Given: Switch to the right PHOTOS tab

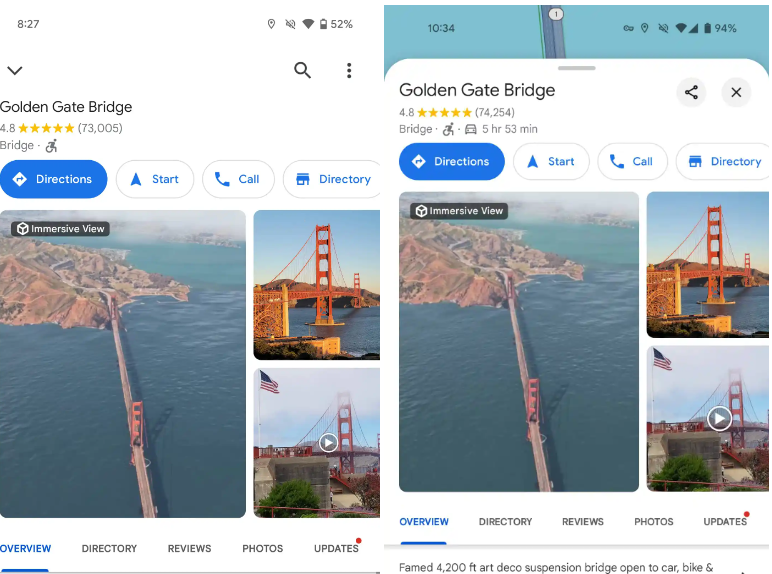Looking at the screenshot, I should tap(653, 521).
